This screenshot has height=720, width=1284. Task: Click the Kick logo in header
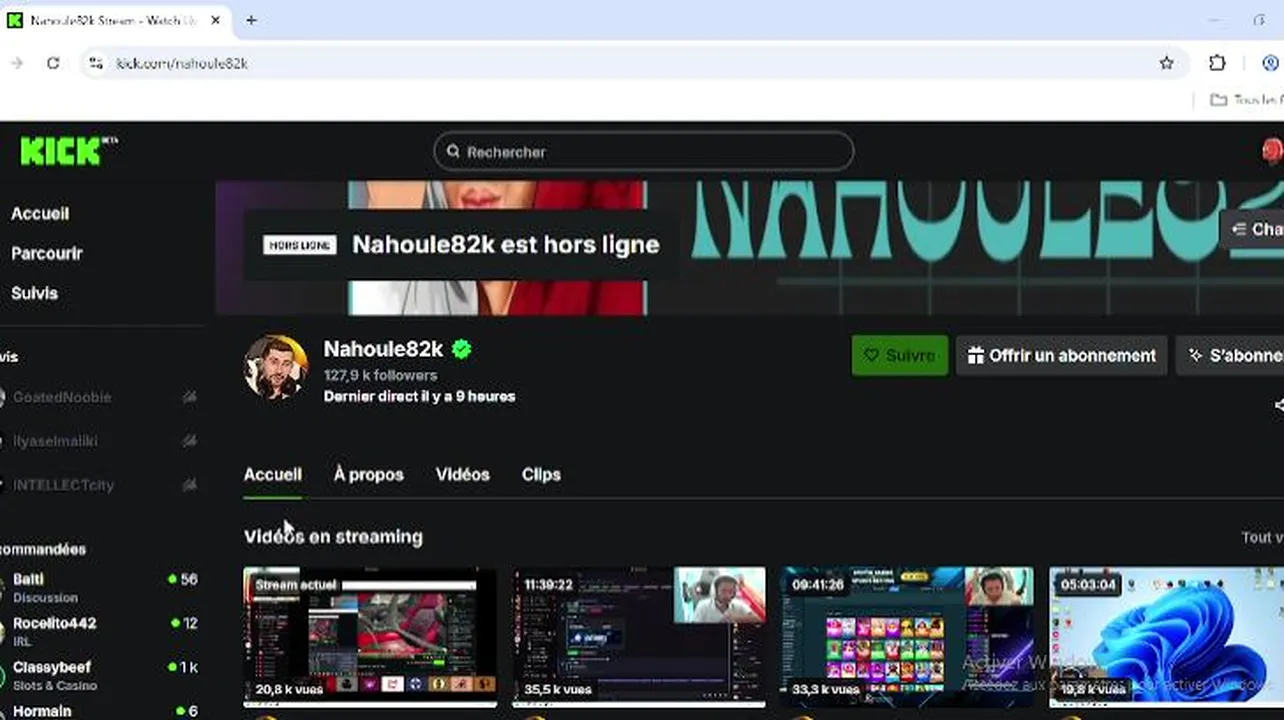click(68, 151)
